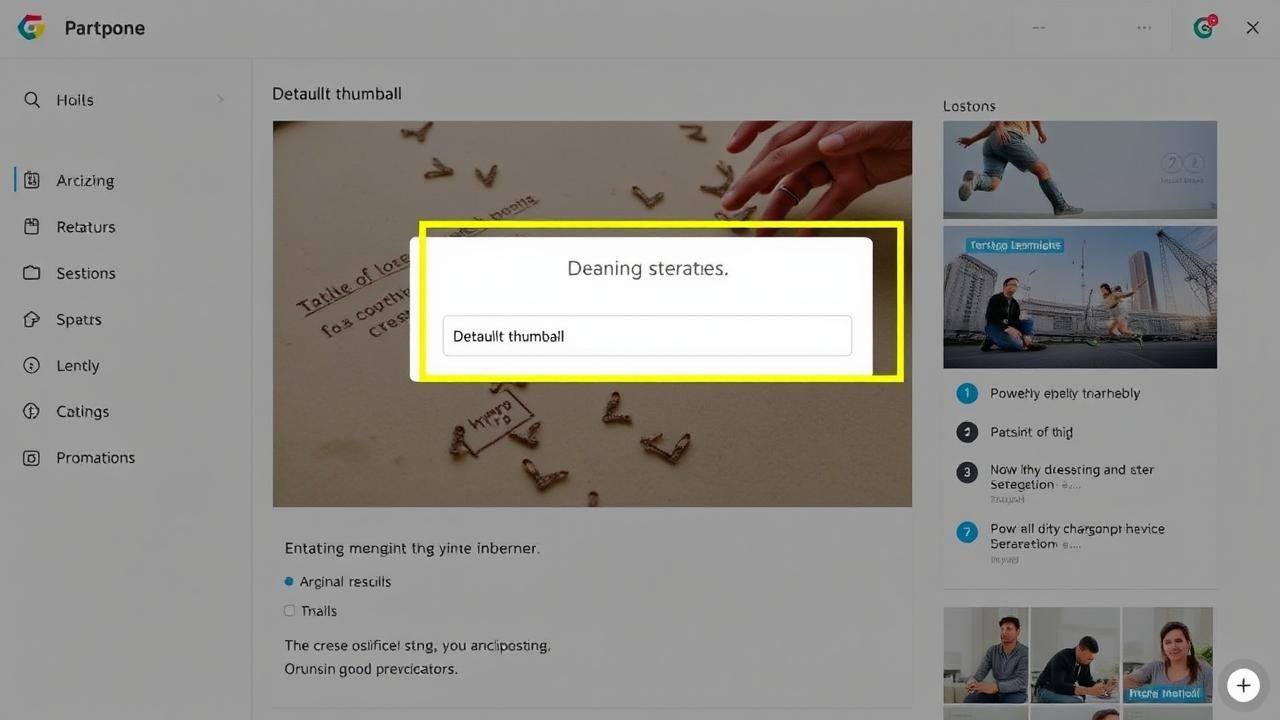This screenshot has height=720, width=1280.
Task: Click the Retaturs sidebar icon
Action: [x=32, y=227]
